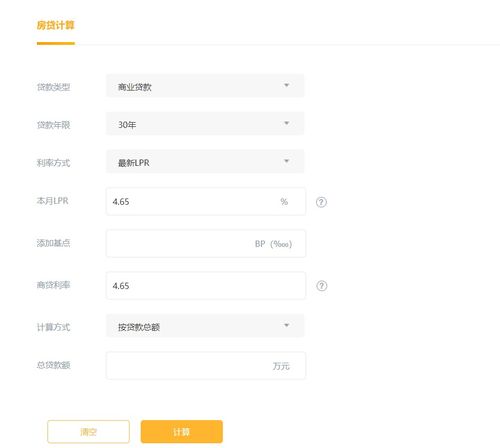This screenshot has width=500, height=448.
Task: Click the 总贷款额 field label
Action: pos(53,365)
